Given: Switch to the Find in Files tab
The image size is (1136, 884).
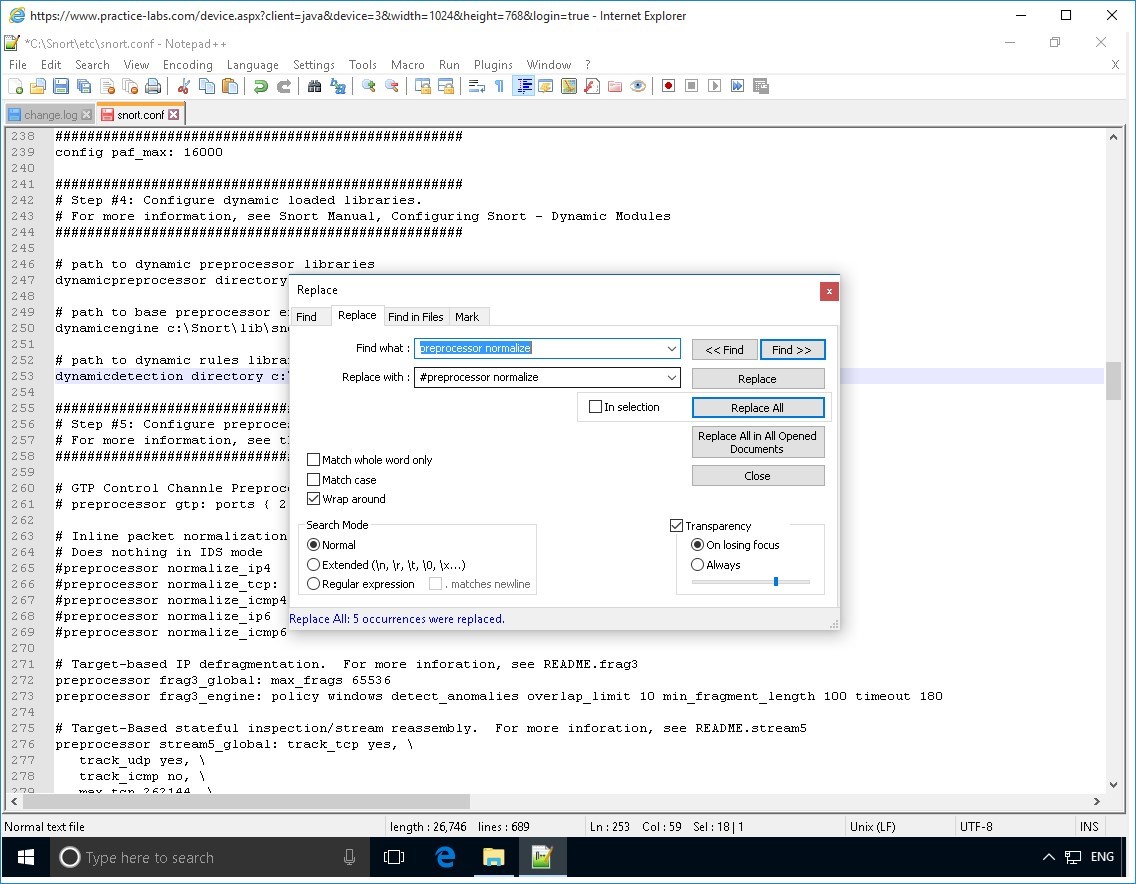Looking at the screenshot, I should click(x=415, y=317).
